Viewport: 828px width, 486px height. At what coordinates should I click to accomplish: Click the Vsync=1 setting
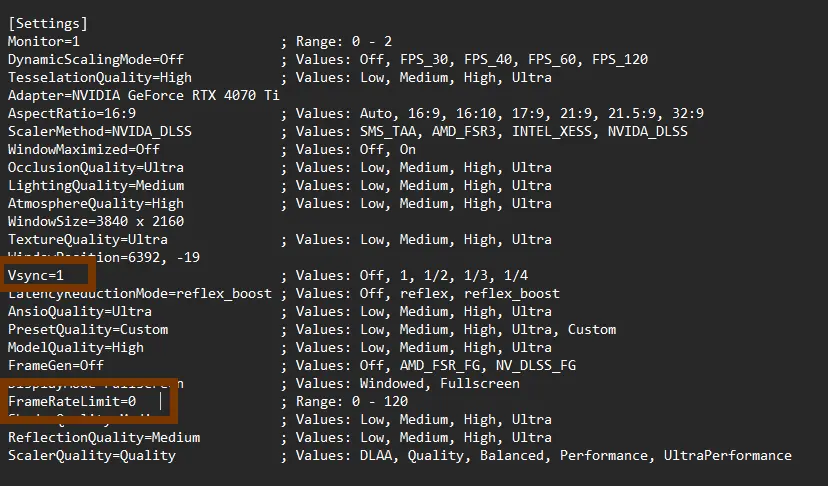pos(36,275)
